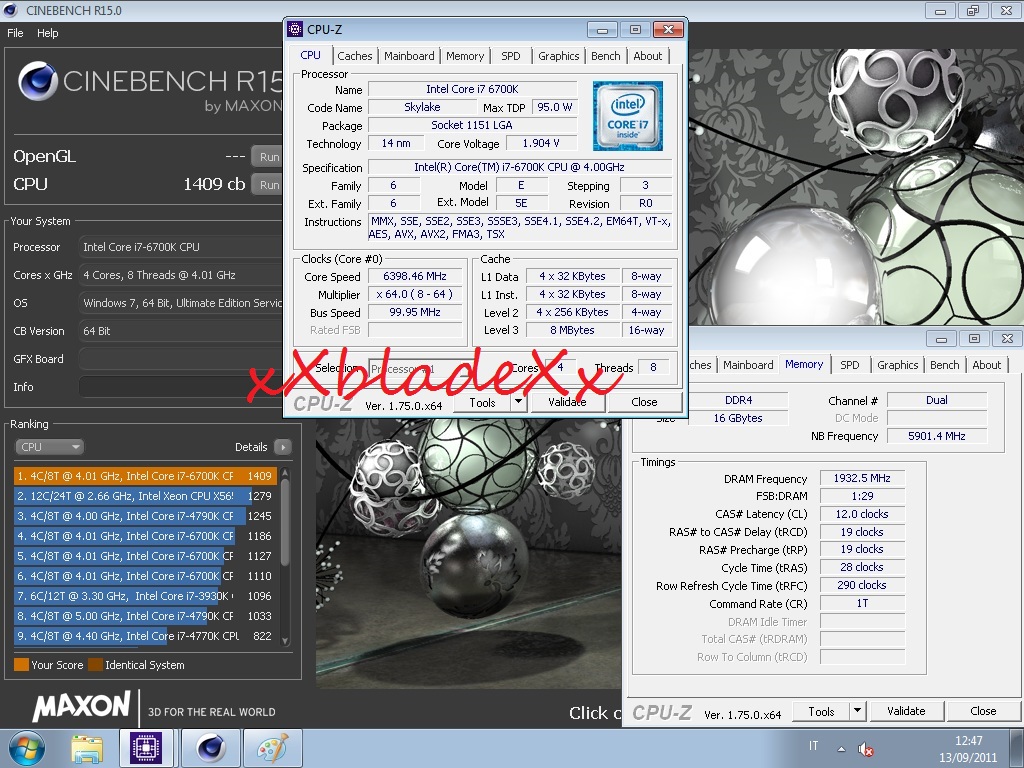Click Validate in front CPU-Z
Viewport: 1024px width, 768px height.
567,402
